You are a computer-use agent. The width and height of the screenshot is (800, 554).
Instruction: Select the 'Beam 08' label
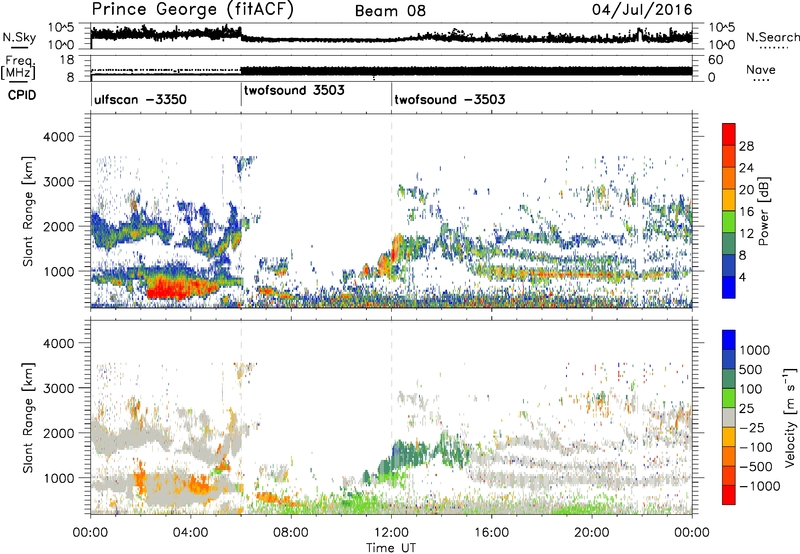[x=390, y=11]
